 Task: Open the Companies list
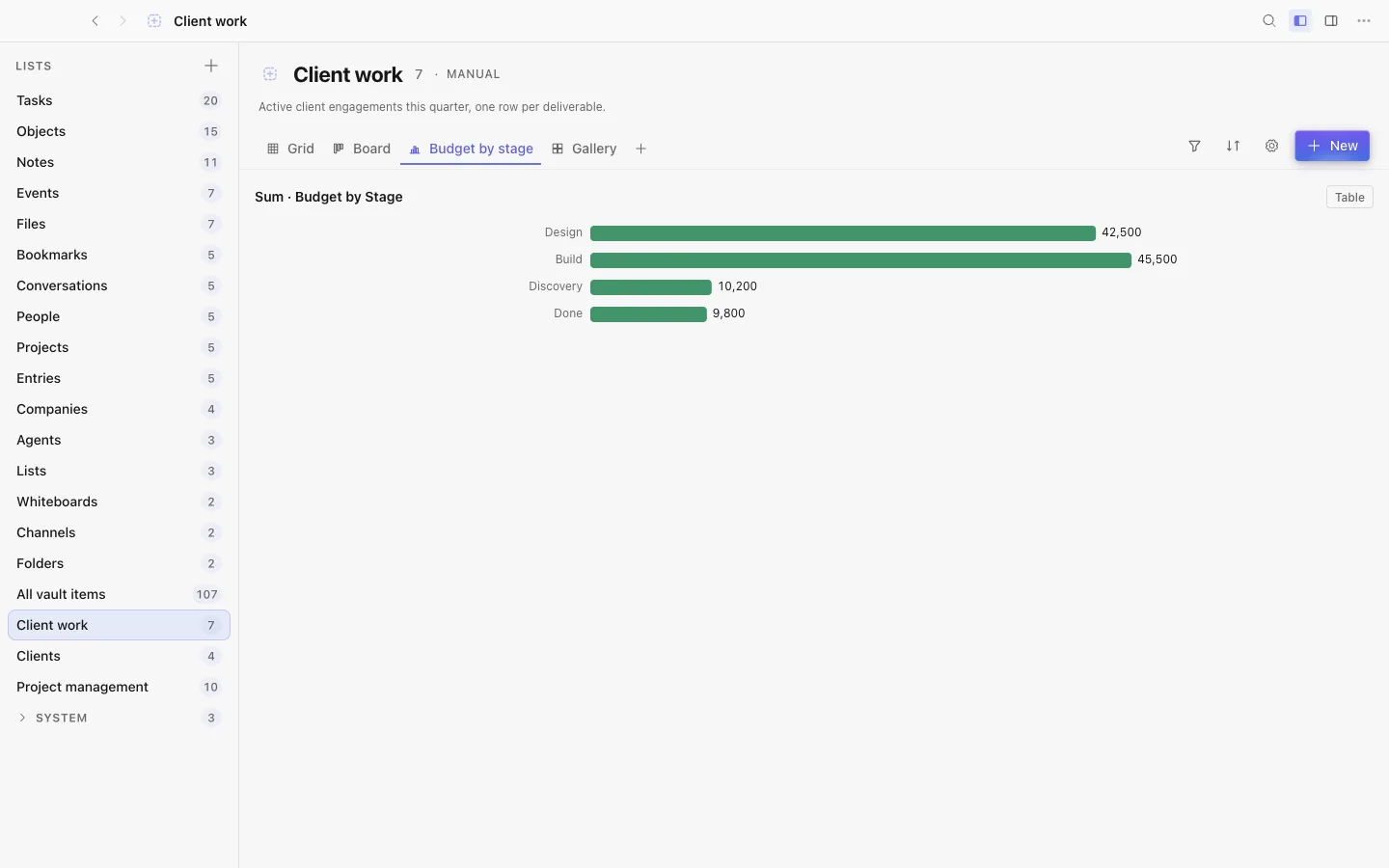(x=119, y=409)
